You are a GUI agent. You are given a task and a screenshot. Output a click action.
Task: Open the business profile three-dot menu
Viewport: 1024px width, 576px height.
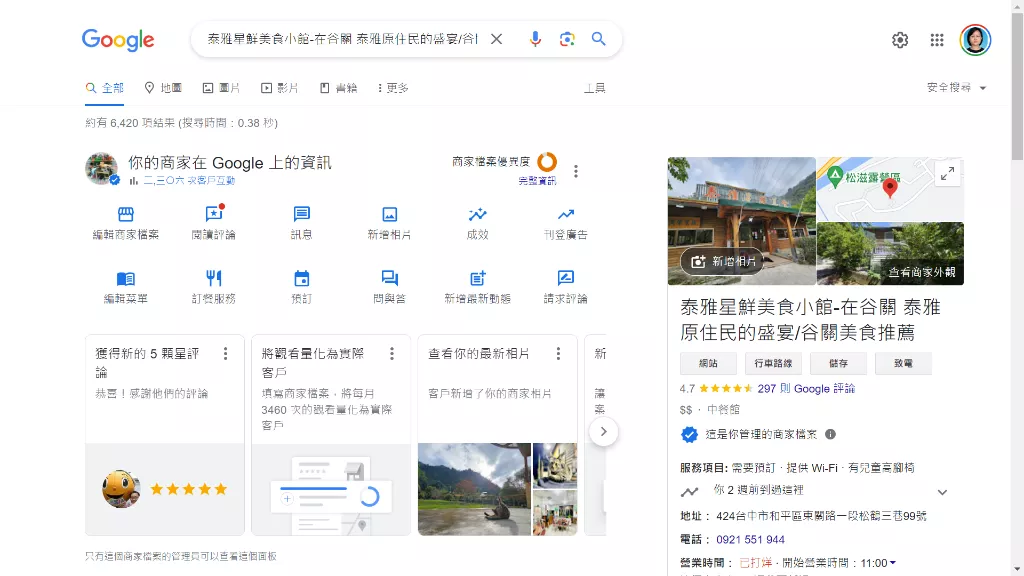click(575, 171)
